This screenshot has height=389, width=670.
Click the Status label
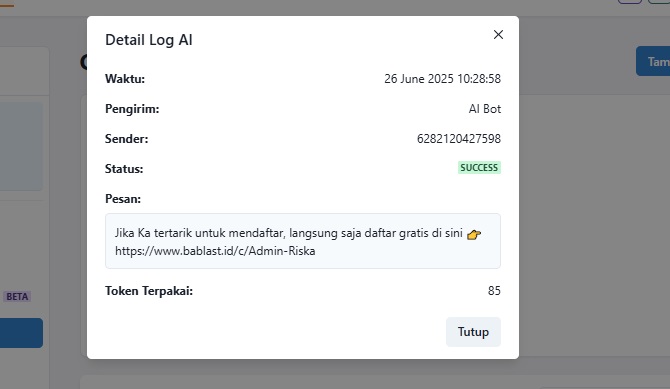pos(124,169)
